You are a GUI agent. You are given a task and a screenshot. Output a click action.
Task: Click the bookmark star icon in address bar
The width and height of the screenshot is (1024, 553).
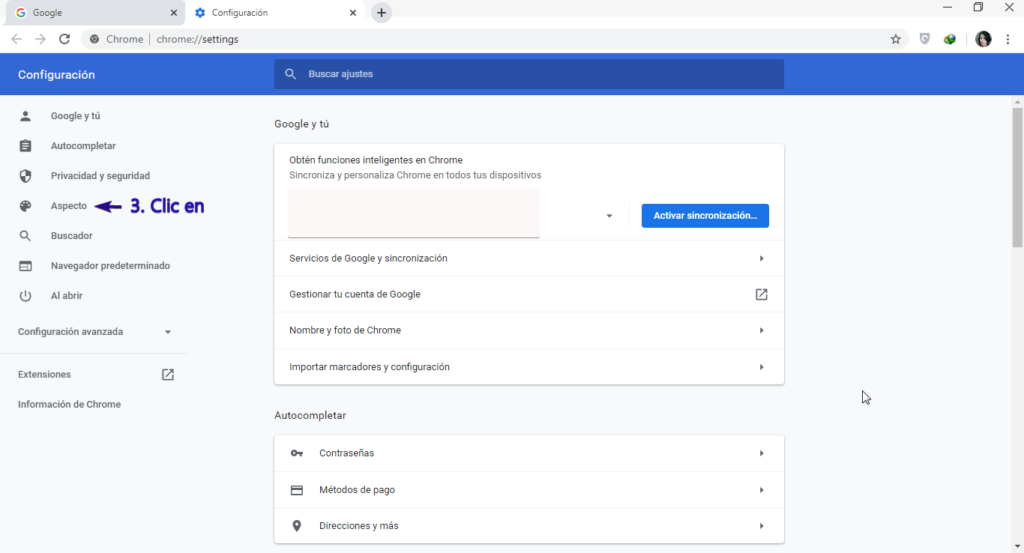pos(895,39)
